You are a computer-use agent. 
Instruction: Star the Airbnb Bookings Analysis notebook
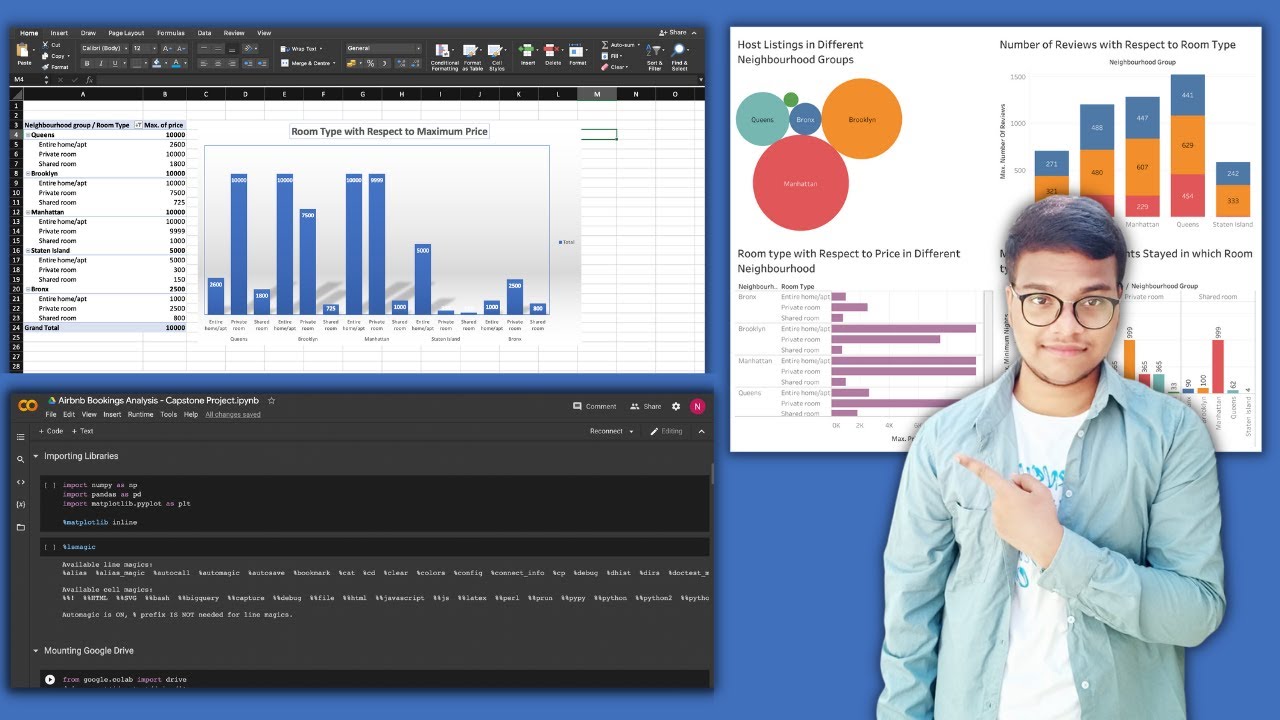point(271,401)
